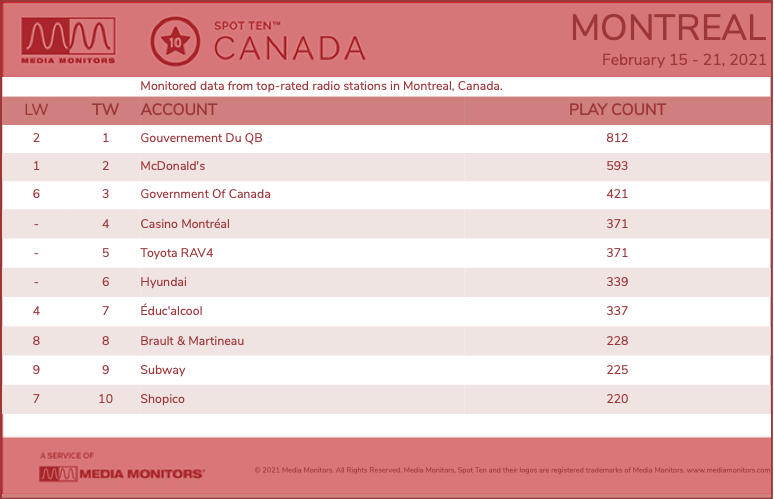This screenshot has width=774, height=499.
Task: Click the PLAY COUNT column header
Action: 617,110
